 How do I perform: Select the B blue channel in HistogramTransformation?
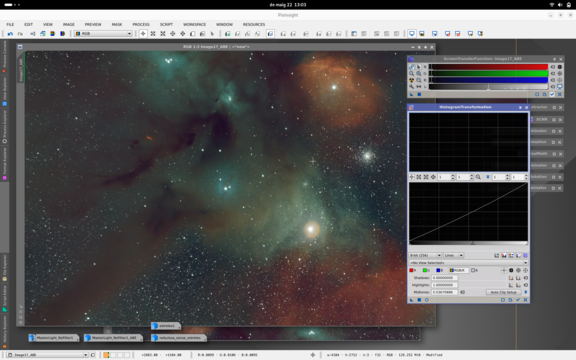(439, 270)
